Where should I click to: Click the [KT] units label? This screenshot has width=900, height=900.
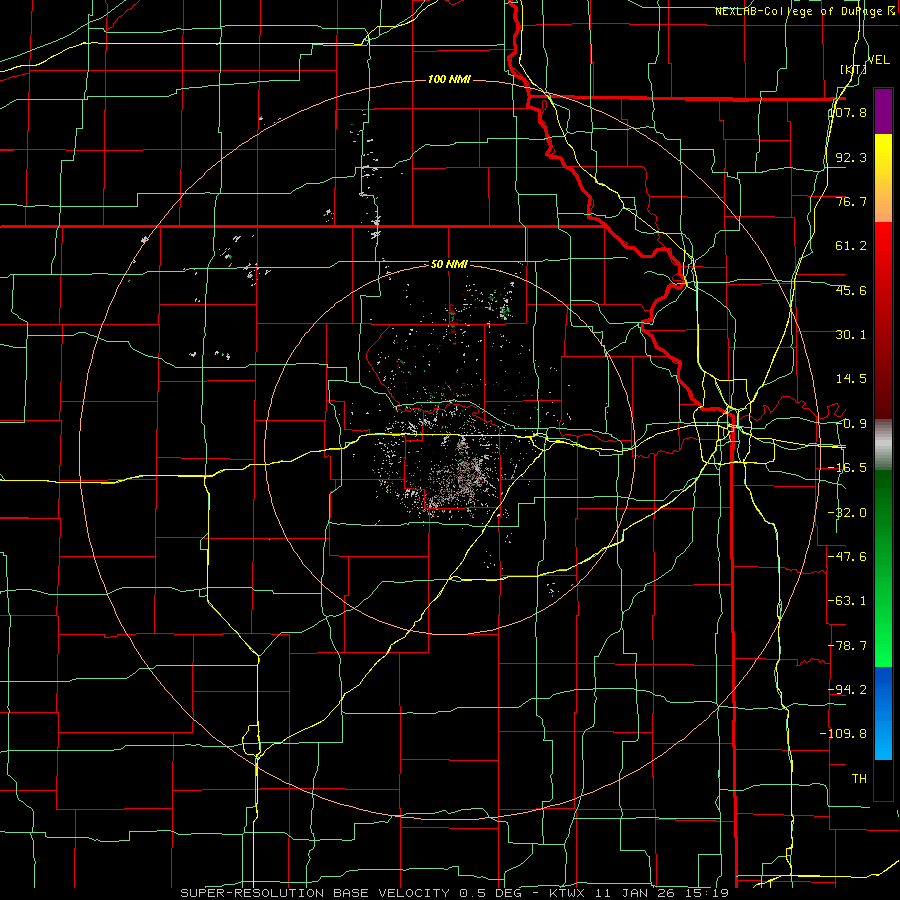click(853, 69)
